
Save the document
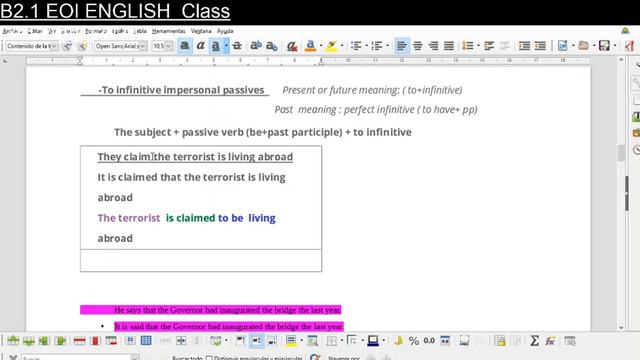604,46
